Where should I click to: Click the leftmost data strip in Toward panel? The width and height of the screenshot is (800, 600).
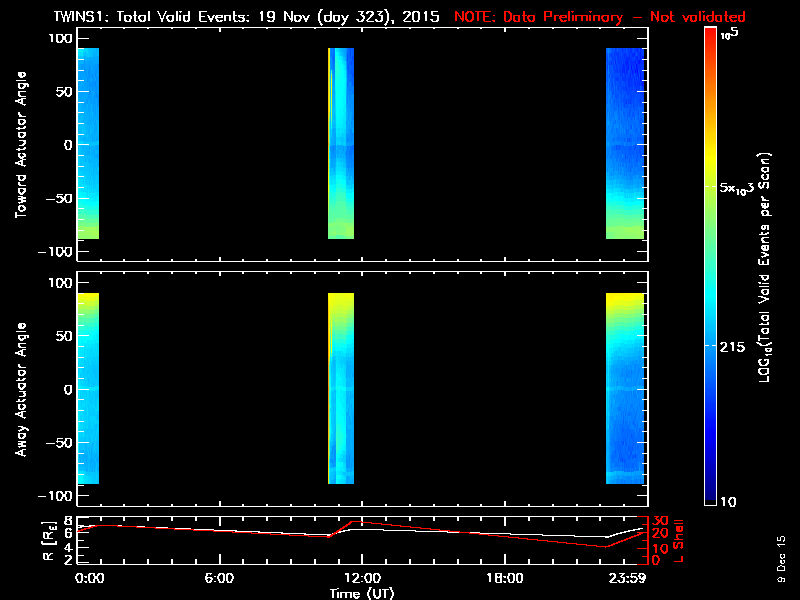(87, 144)
